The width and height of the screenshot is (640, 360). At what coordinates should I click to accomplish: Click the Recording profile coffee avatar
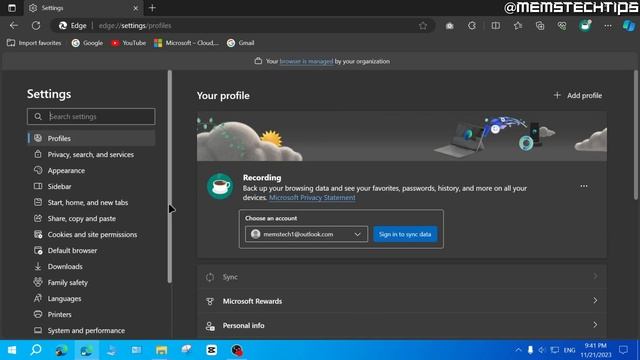220,186
